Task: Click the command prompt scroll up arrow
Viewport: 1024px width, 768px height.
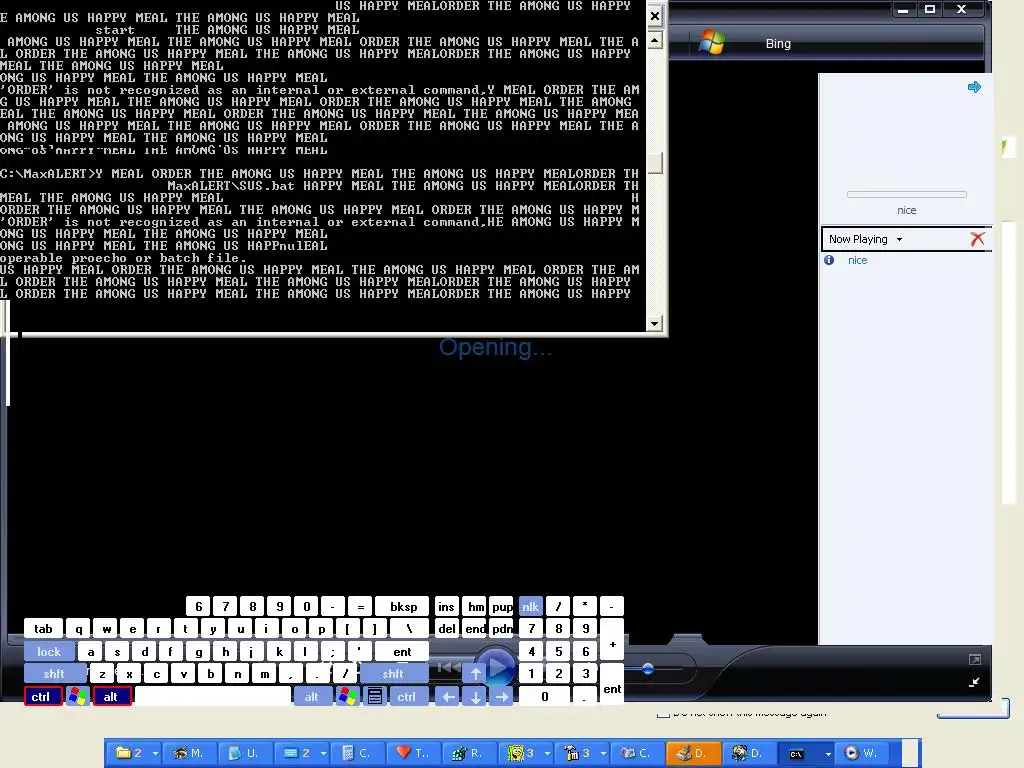Action: tap(655, 40)
